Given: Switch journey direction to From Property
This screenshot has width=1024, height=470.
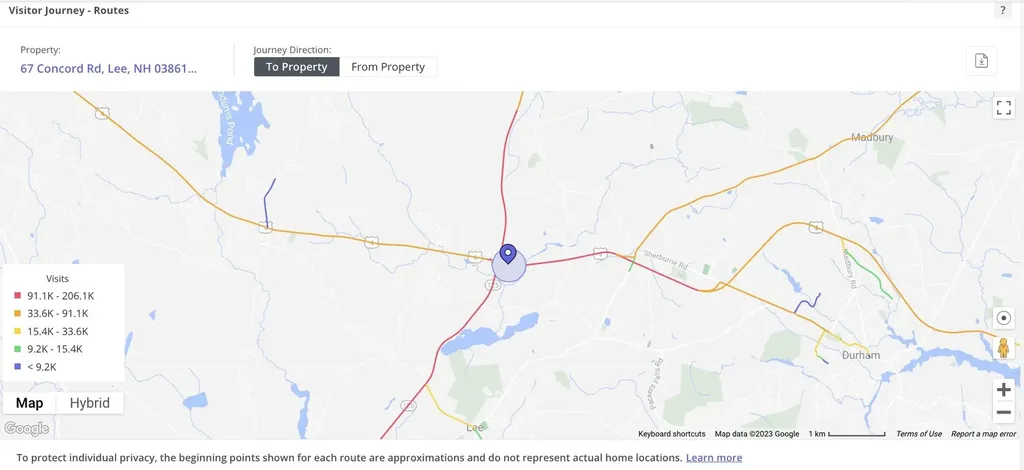Looking at the screenshot, I should click(x=388, y=67).
